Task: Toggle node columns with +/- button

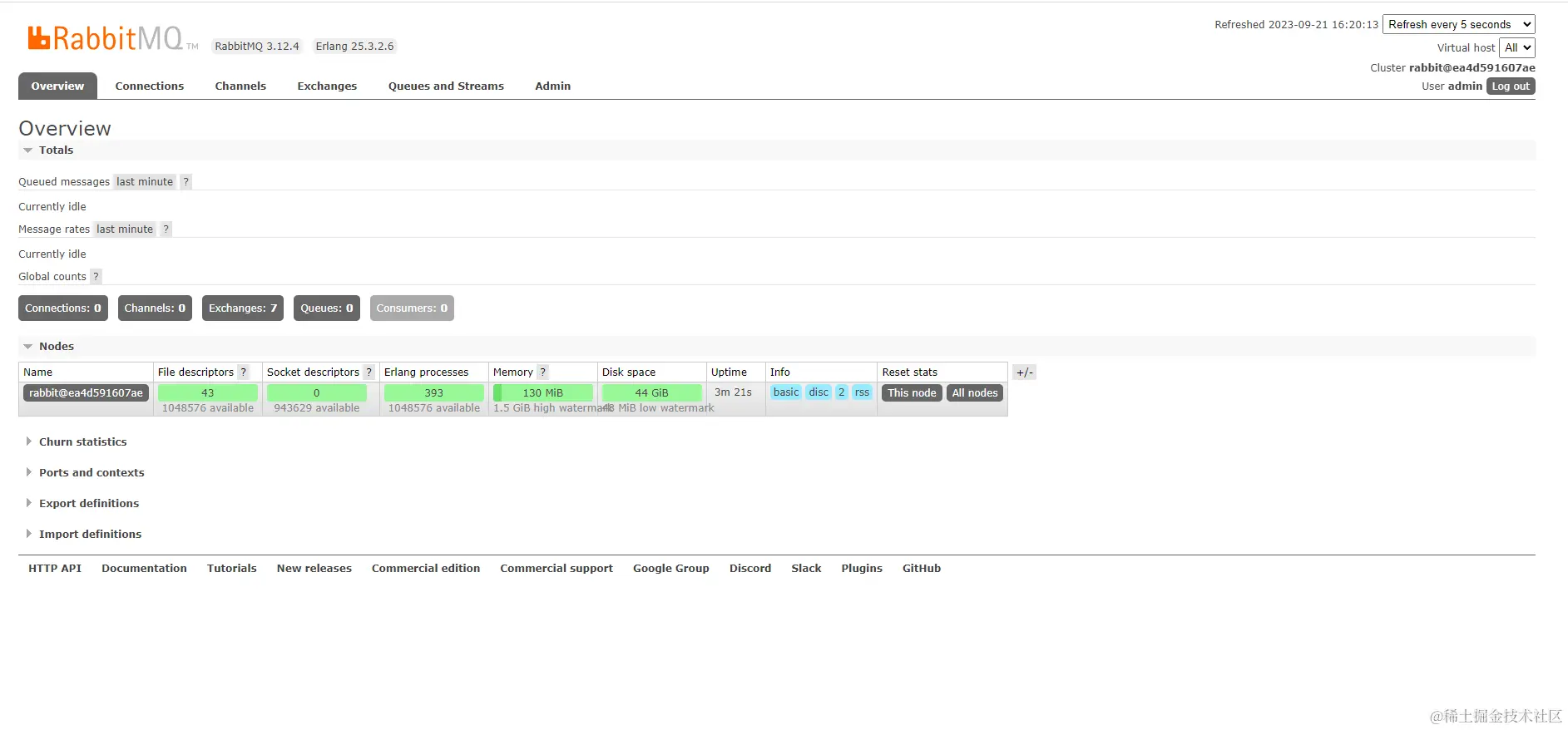Action: [1025, 372]
